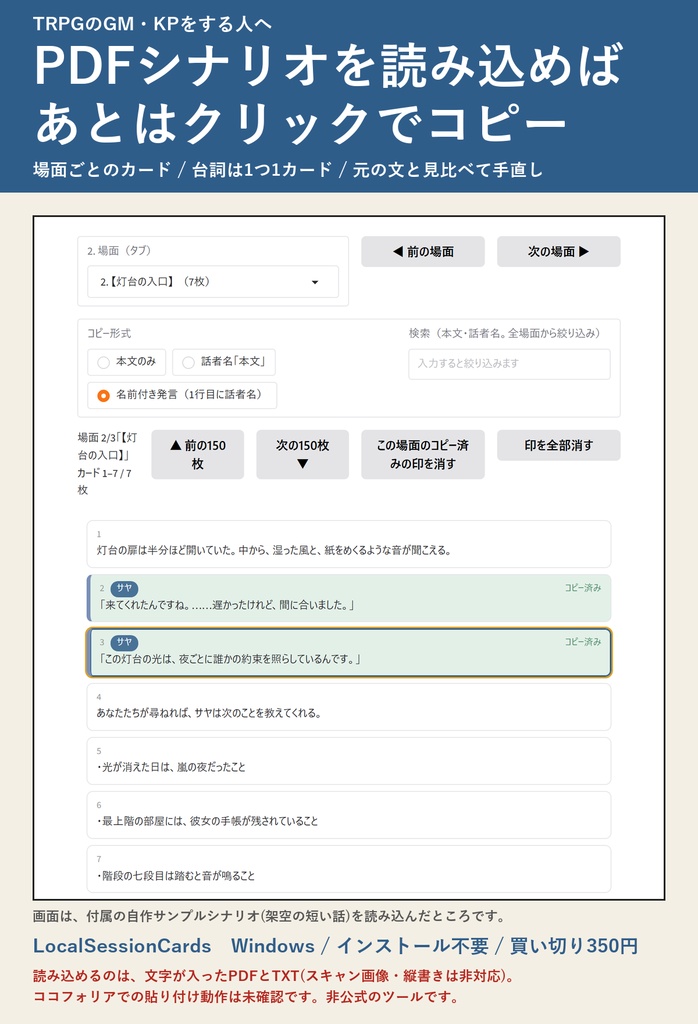Go to previous scene with 前の場面

point(422,251)
